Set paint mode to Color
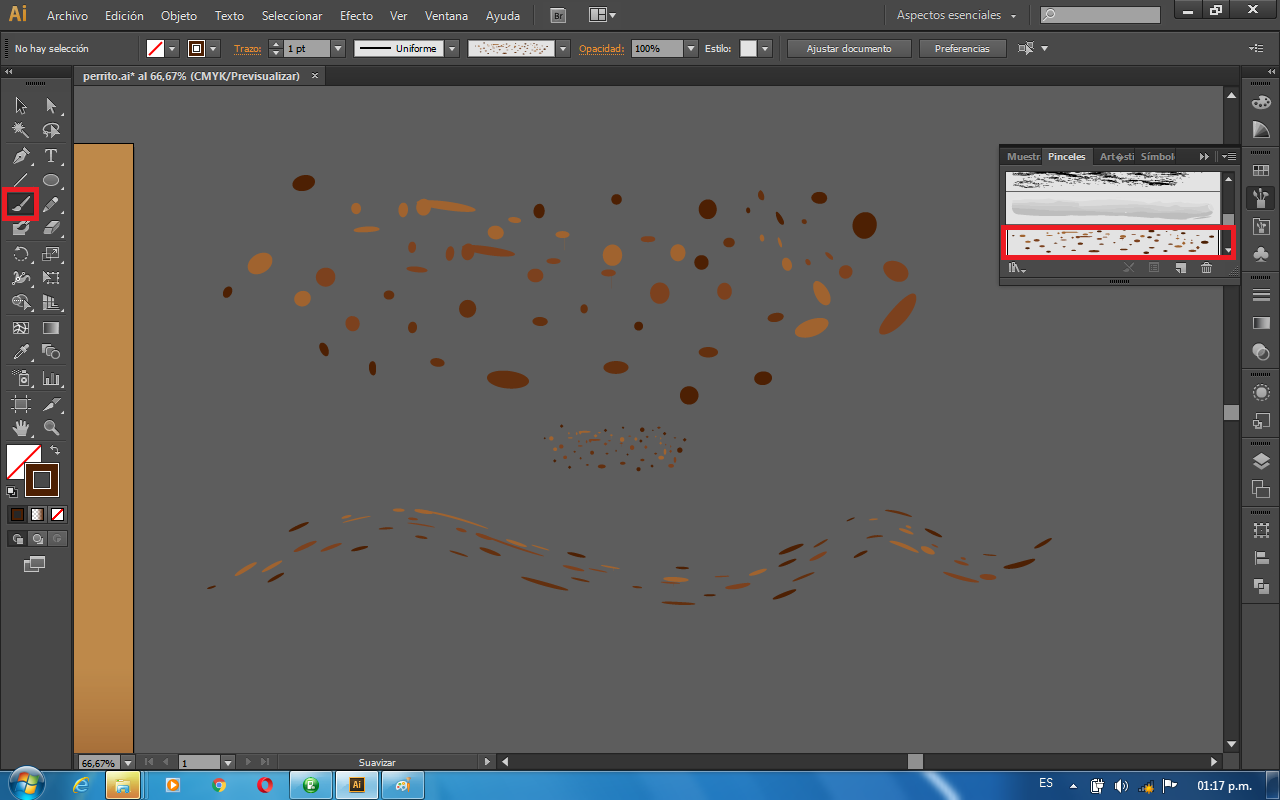Screen dimensions: 1280x800 coord(17,514)
